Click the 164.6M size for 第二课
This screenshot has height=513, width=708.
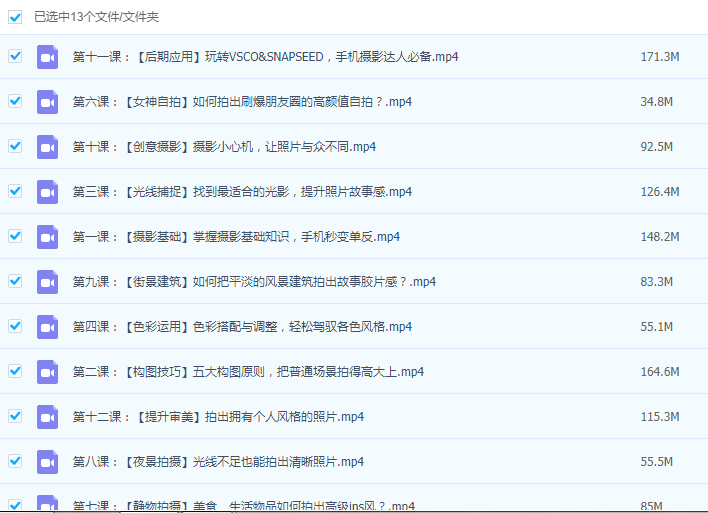point(659,372)
